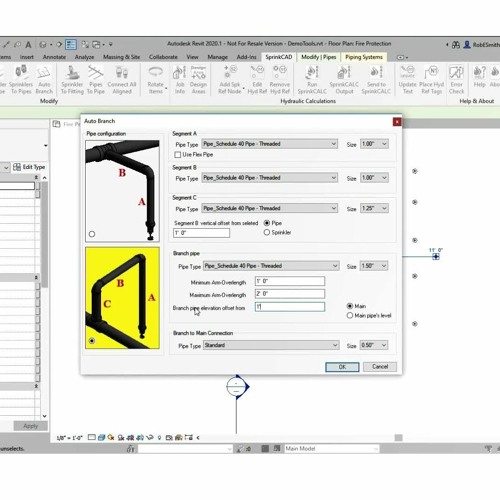This screenshot has height=500, width=500.
Task: Click the Edit Type button icon
Action: pos(17,167)
